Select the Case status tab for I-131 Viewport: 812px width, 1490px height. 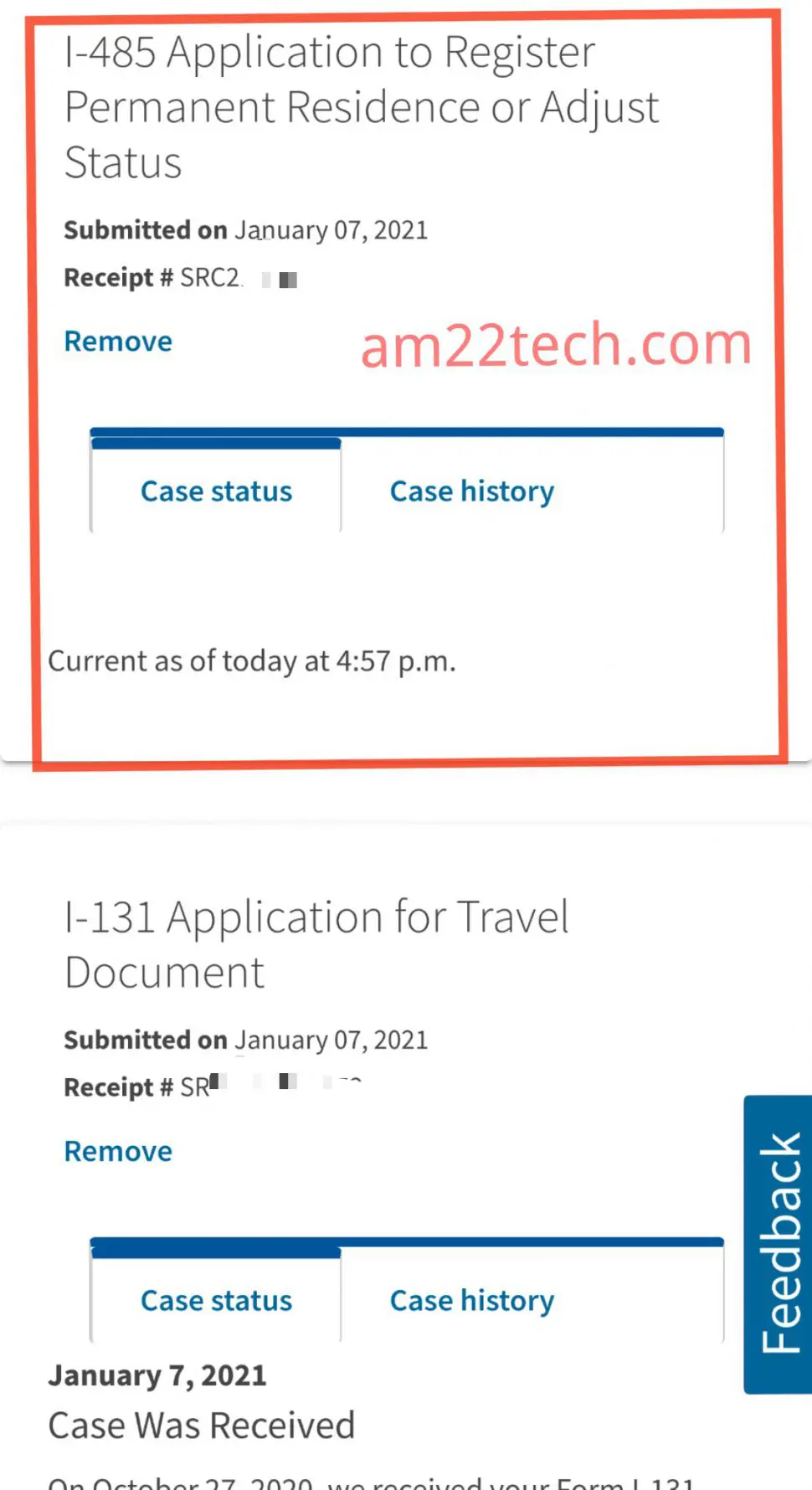pos(216,1300)
